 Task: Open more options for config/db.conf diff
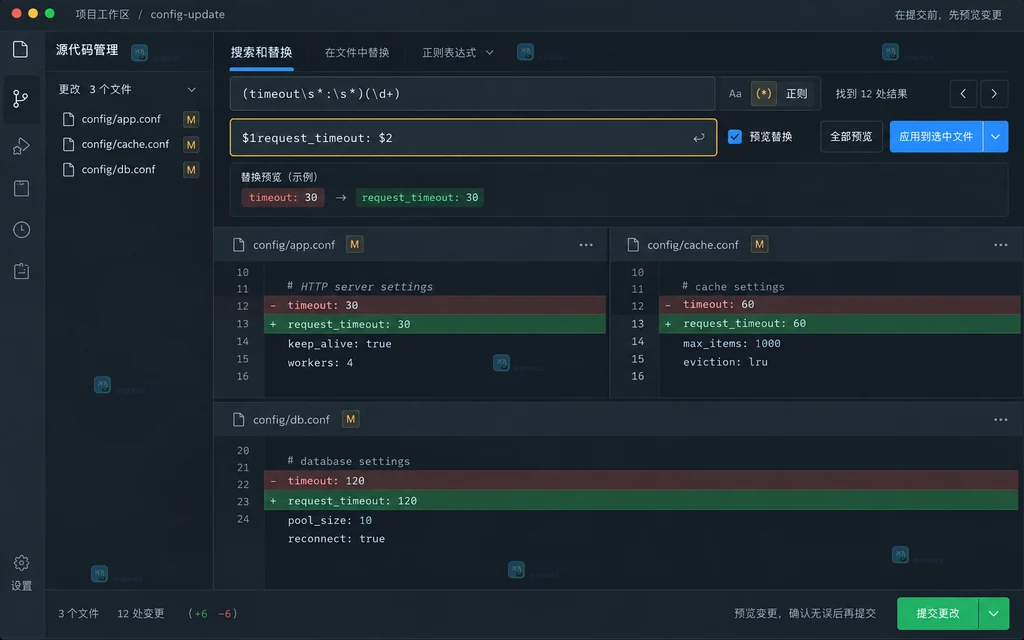1000,420
